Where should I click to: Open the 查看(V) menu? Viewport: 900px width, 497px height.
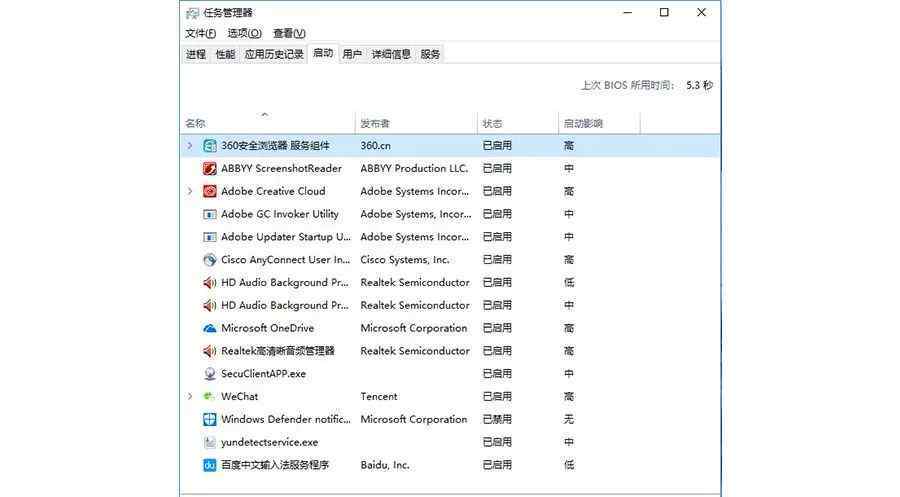[x=289, y=33]
